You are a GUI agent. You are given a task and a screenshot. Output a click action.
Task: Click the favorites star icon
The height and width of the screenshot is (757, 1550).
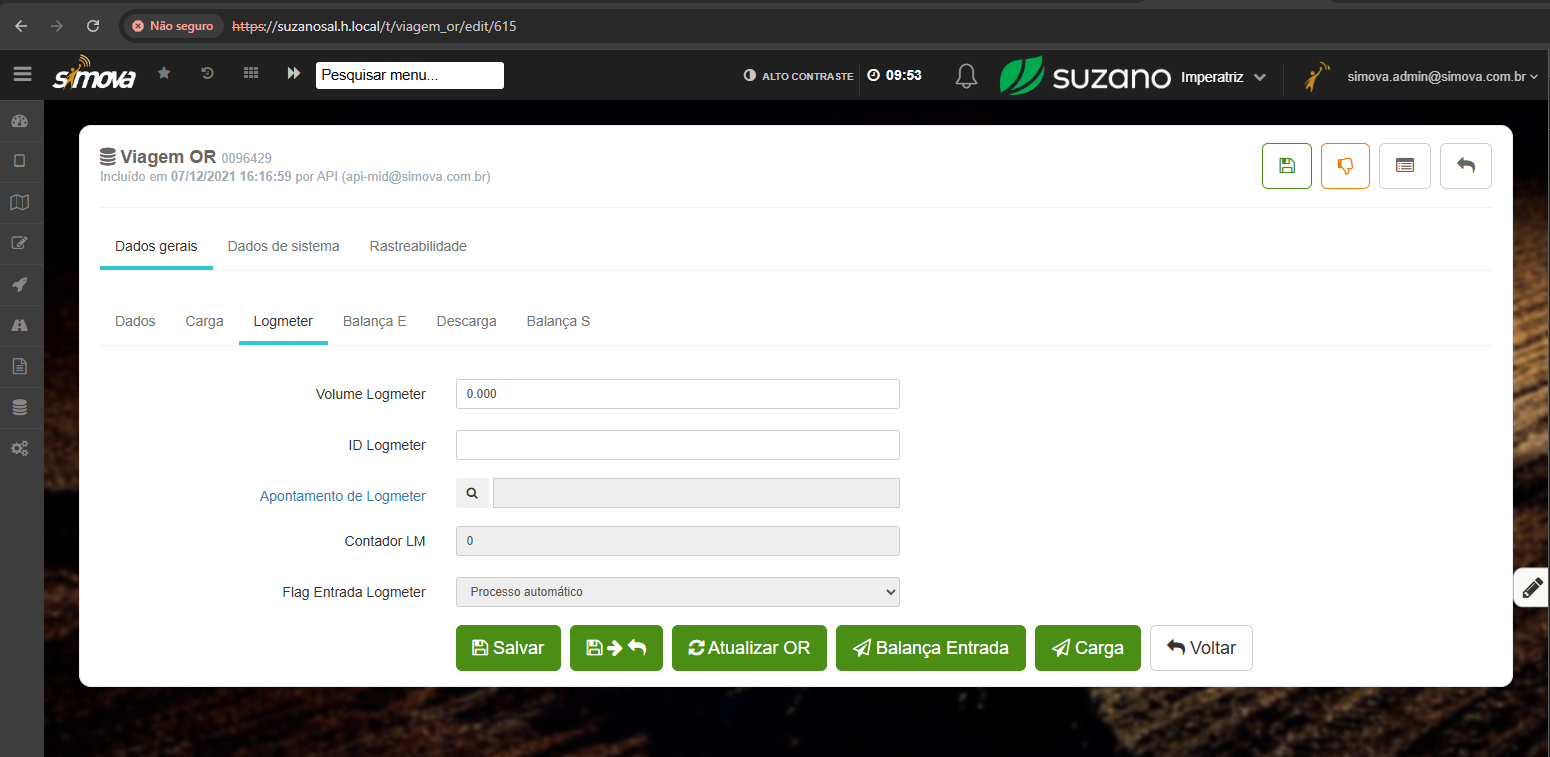tap(164, 74)
